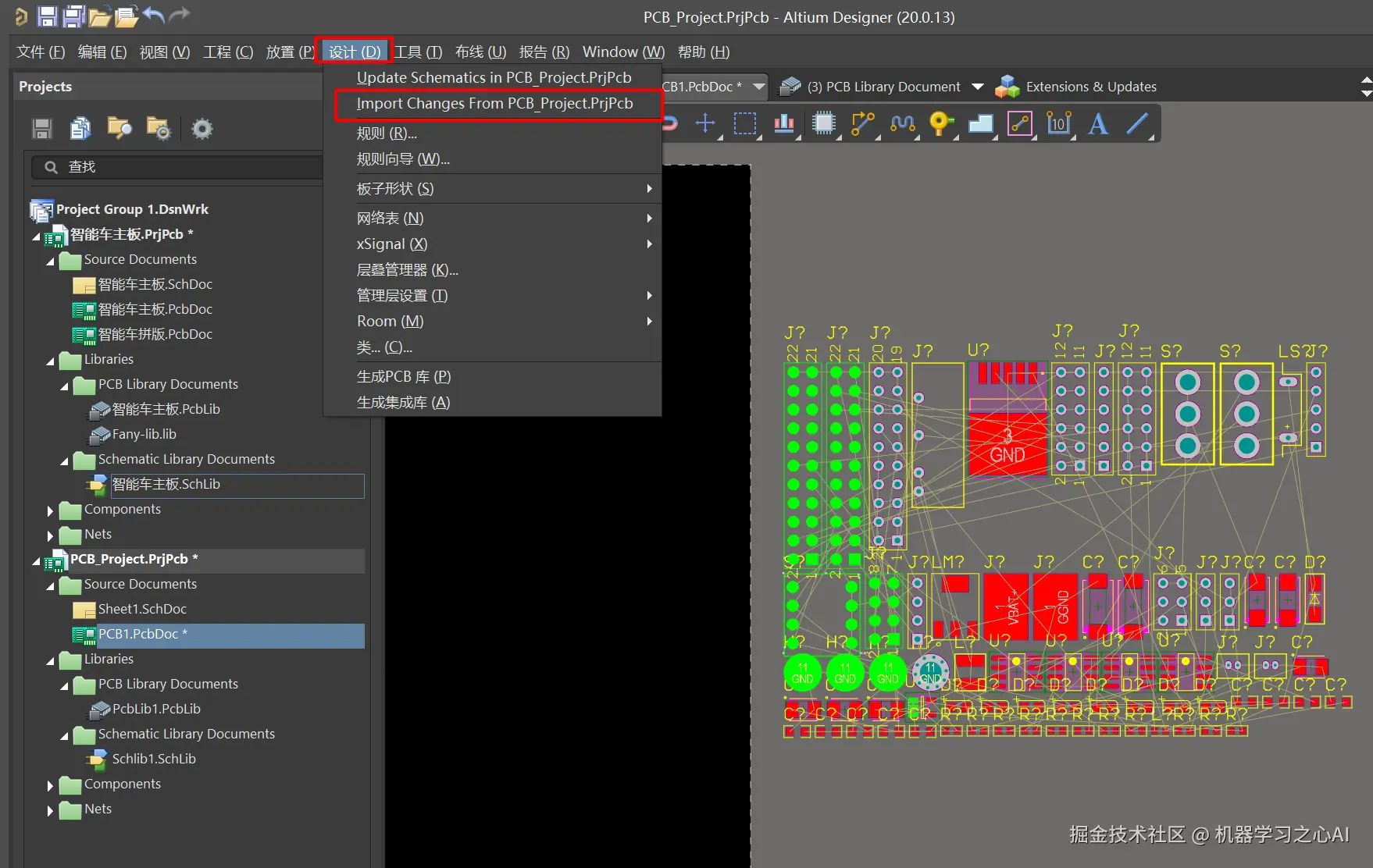Click the 查找 search field in Projects

tap(177, 166)
